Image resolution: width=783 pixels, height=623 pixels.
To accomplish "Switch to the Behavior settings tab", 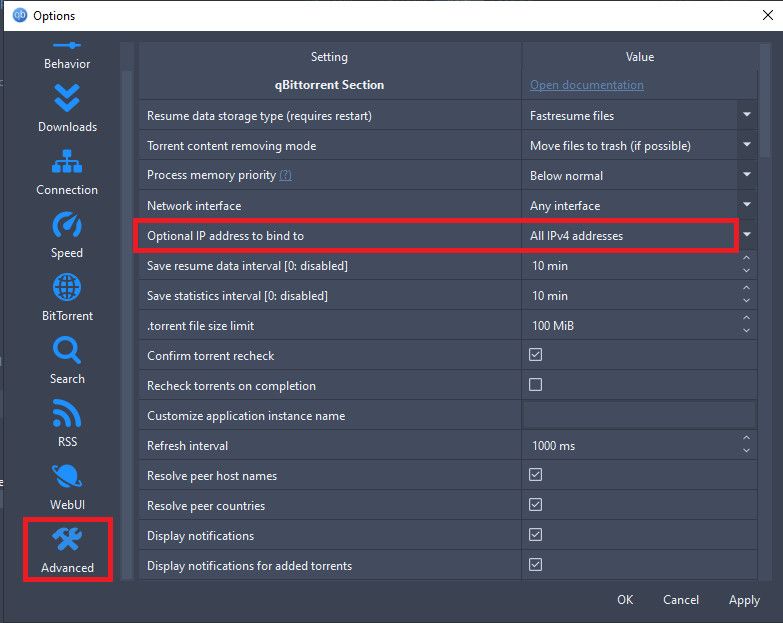I will tap(67, 56).
